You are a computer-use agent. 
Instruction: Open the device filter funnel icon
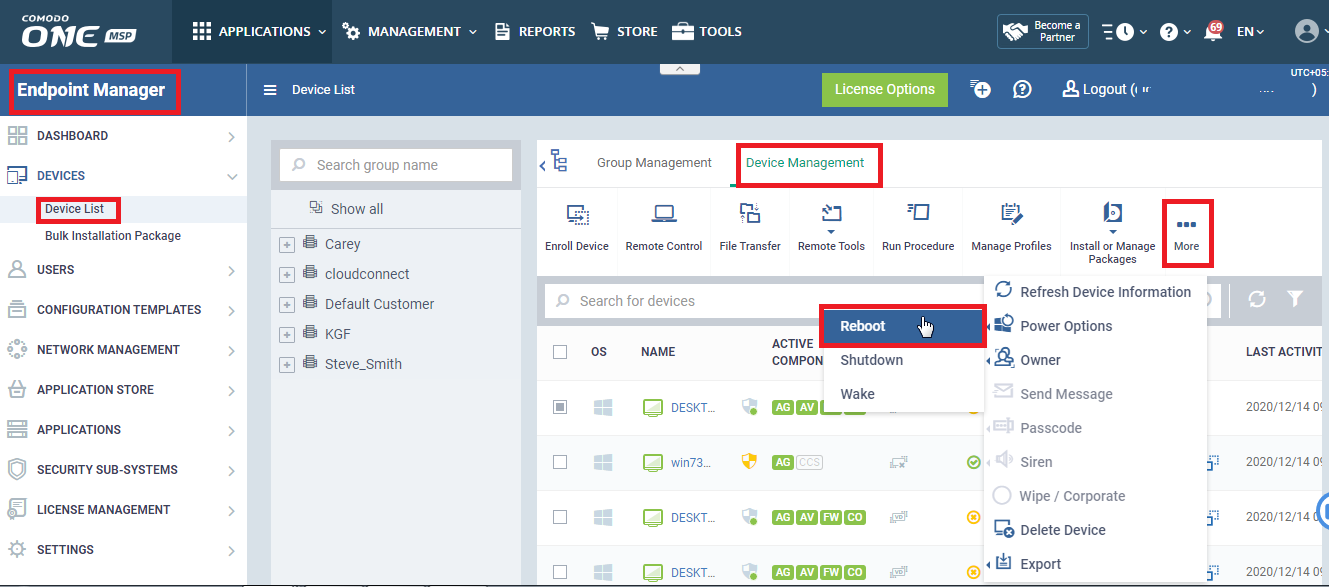(x=1295, y=299)
